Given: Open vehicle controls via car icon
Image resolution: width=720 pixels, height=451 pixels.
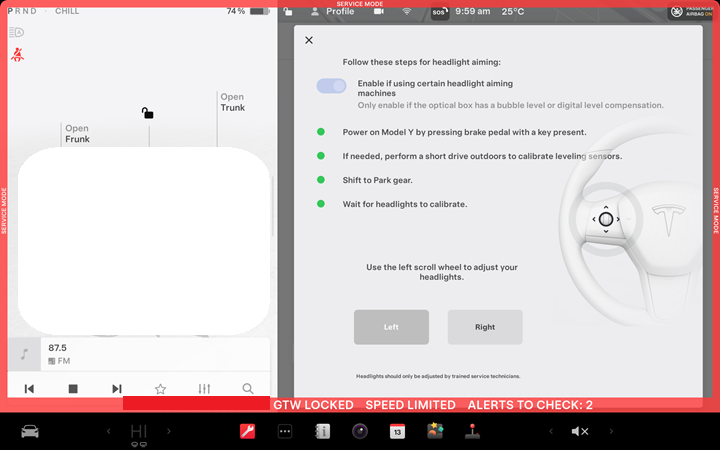Looking at the screenshot, I should pos(30,431).
